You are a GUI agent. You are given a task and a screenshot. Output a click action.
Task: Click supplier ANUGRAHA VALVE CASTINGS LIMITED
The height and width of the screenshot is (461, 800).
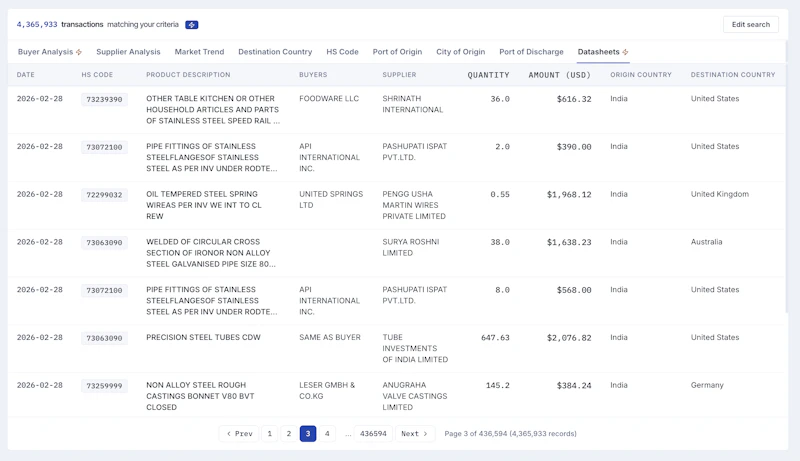tap(415, 396)
